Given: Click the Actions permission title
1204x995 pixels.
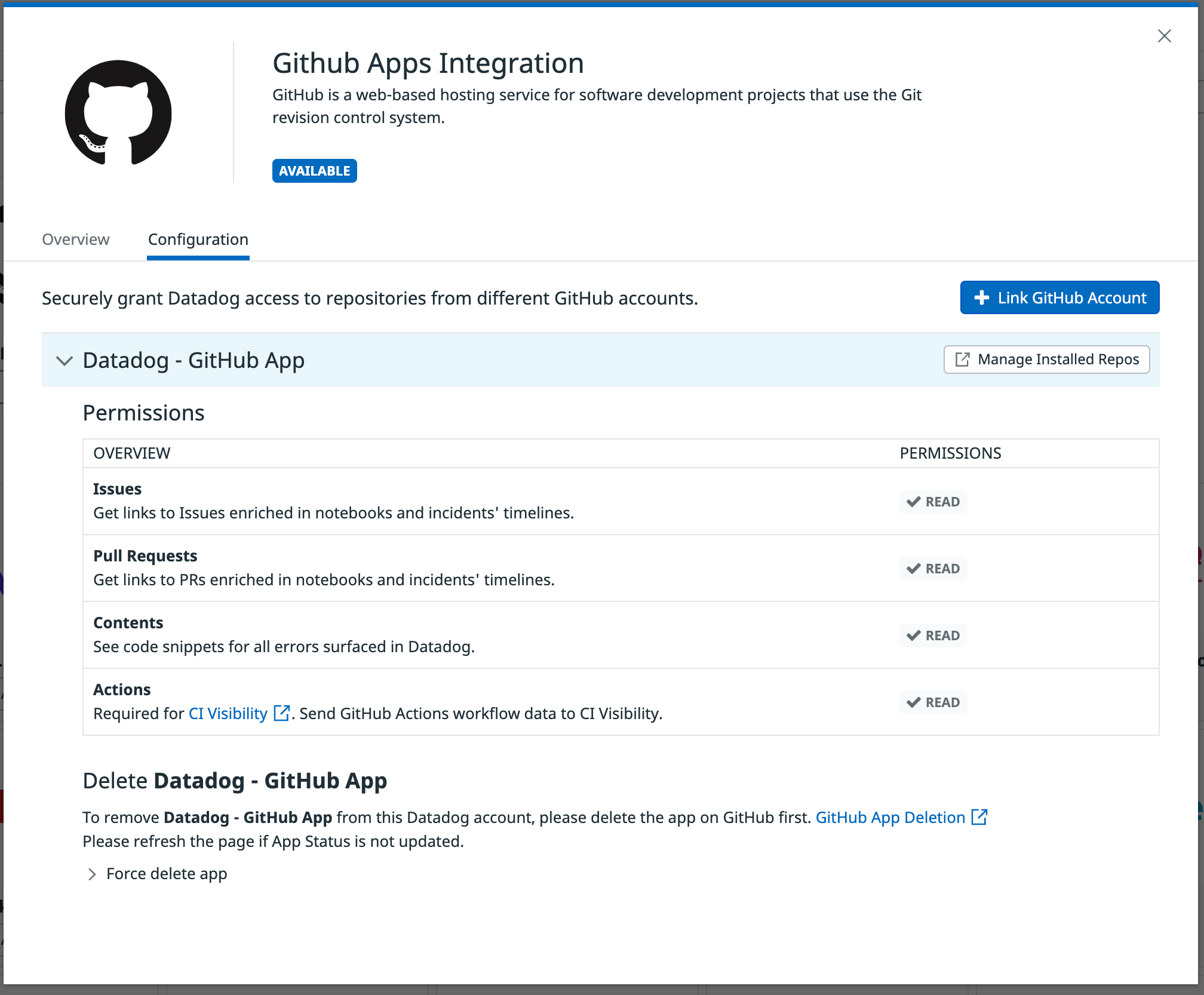Looking at the screenshot, I should click(122, 690).
